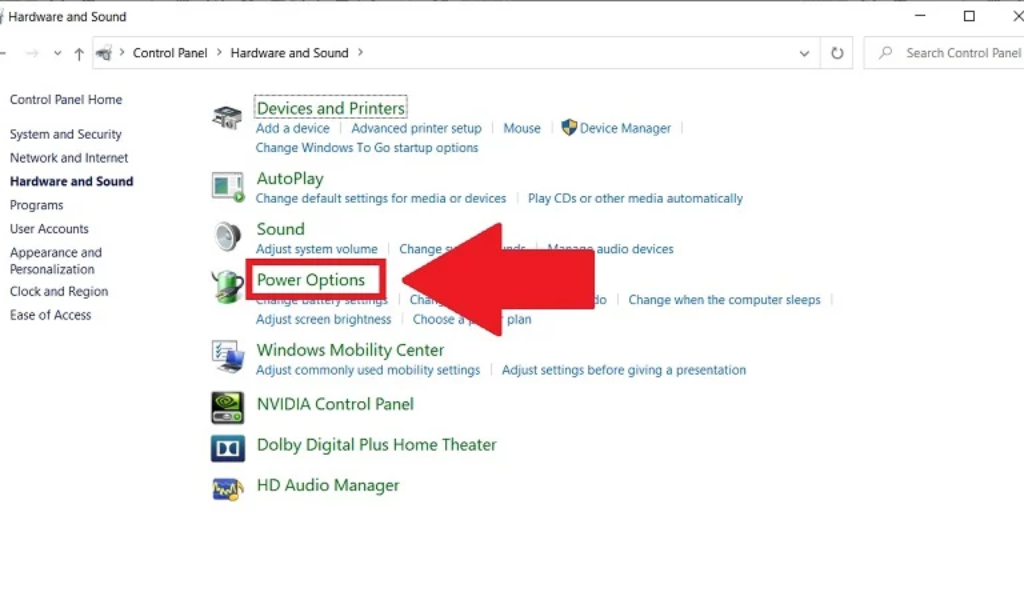
Task: Navigate up one folder level
Action: [79, 54]
